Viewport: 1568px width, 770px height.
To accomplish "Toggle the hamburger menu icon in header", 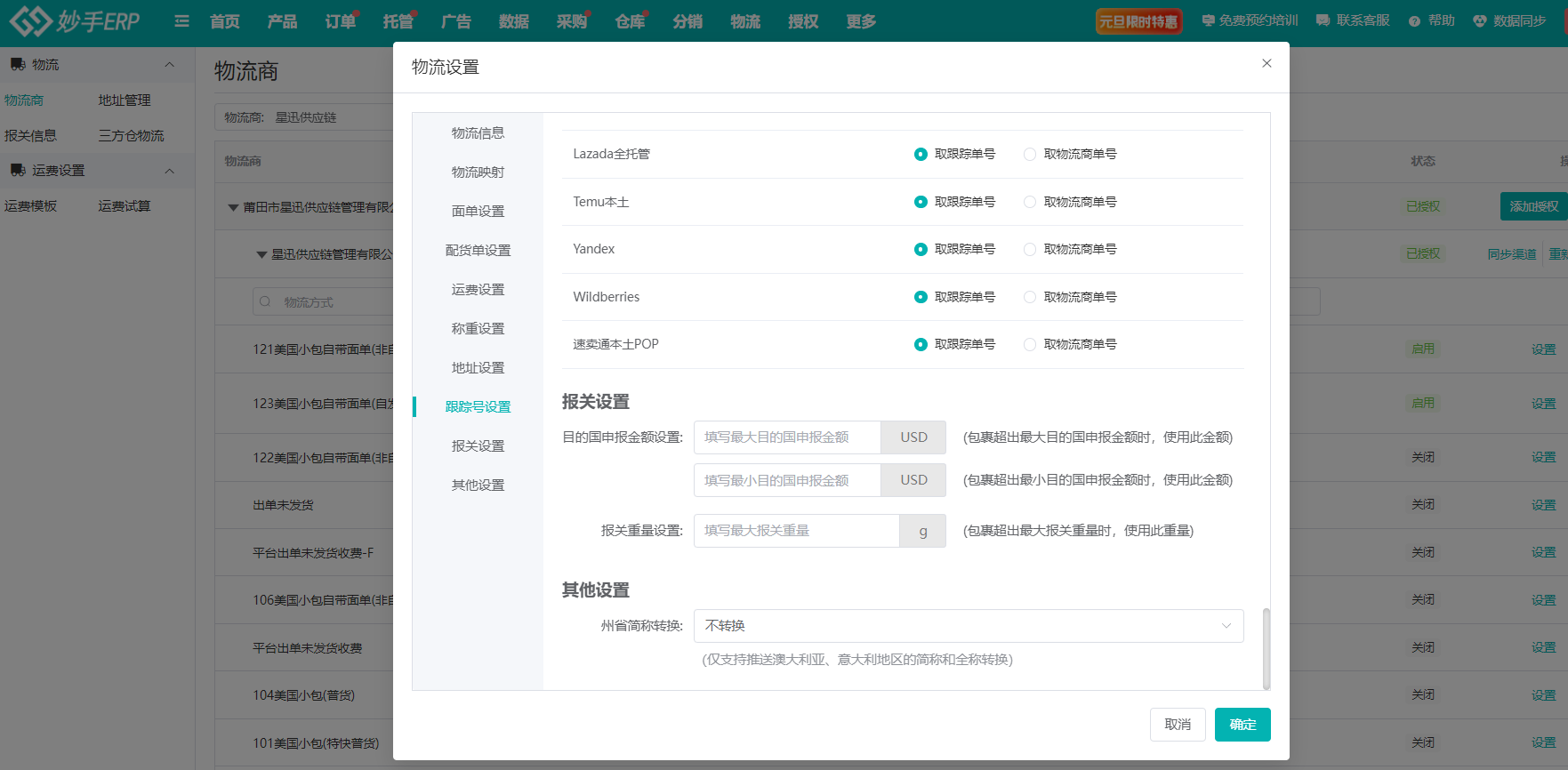I will [181, 21].
